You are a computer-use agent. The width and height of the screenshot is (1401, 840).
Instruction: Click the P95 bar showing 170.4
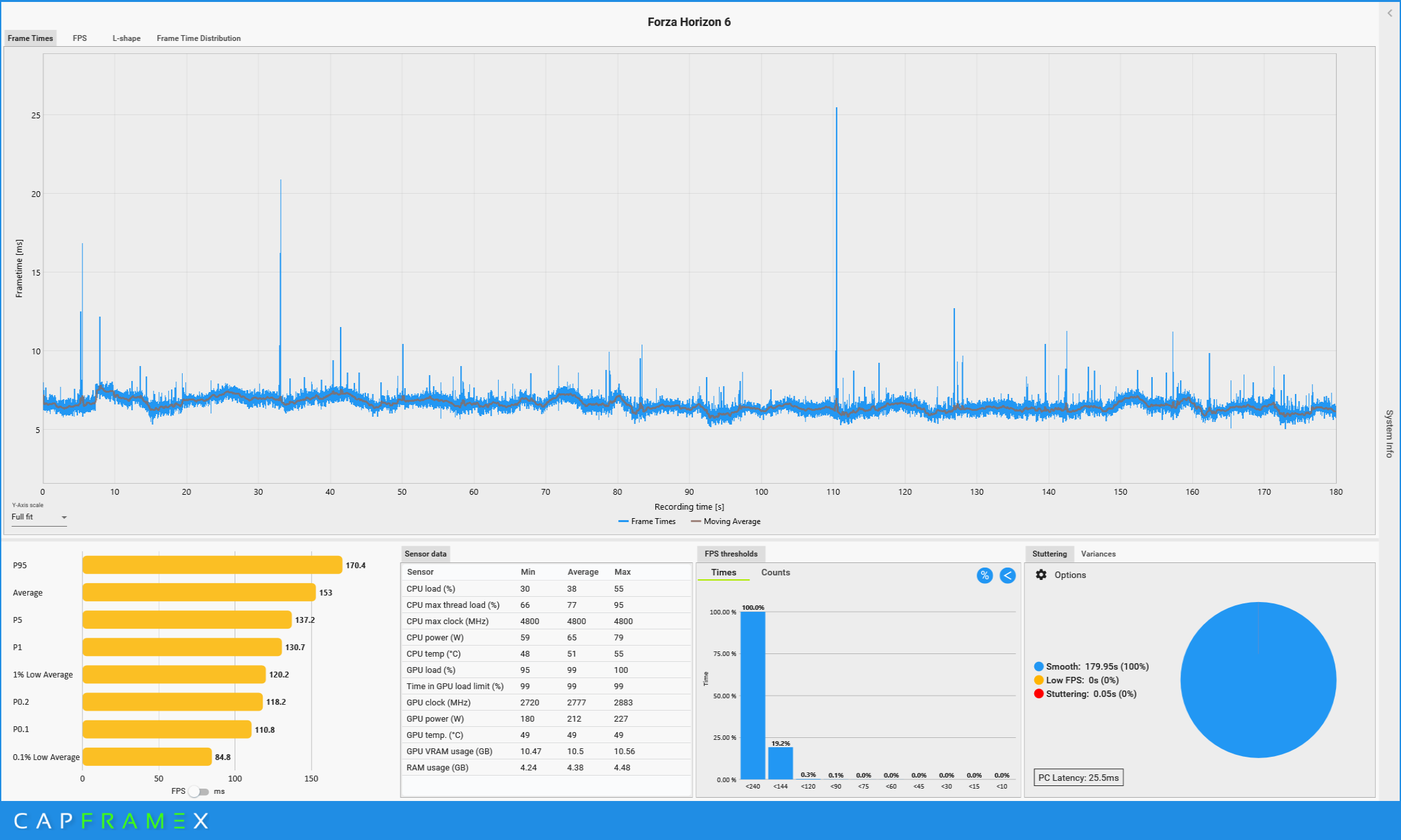click(x=212, y=565)
